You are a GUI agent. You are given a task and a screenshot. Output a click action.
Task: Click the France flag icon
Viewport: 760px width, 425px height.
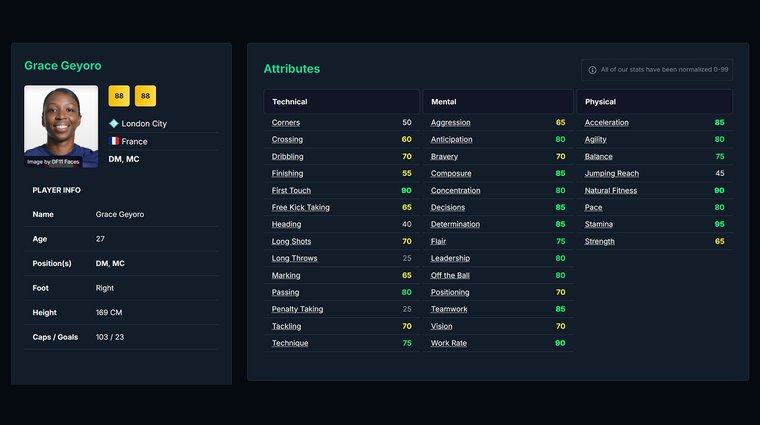point(114,142)
